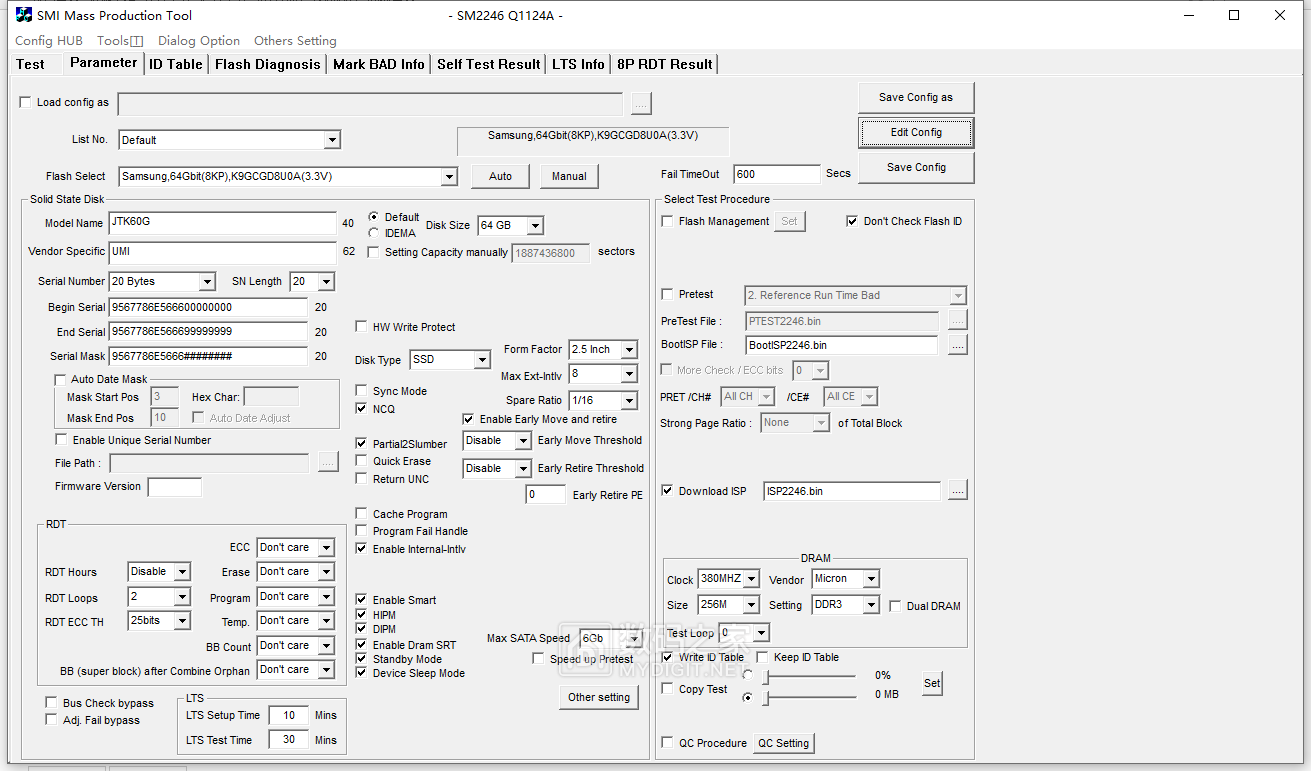This screenshot has width=1311, height=771.
Task: Toggle NCQ checkbox
Action: coord(362,409)
